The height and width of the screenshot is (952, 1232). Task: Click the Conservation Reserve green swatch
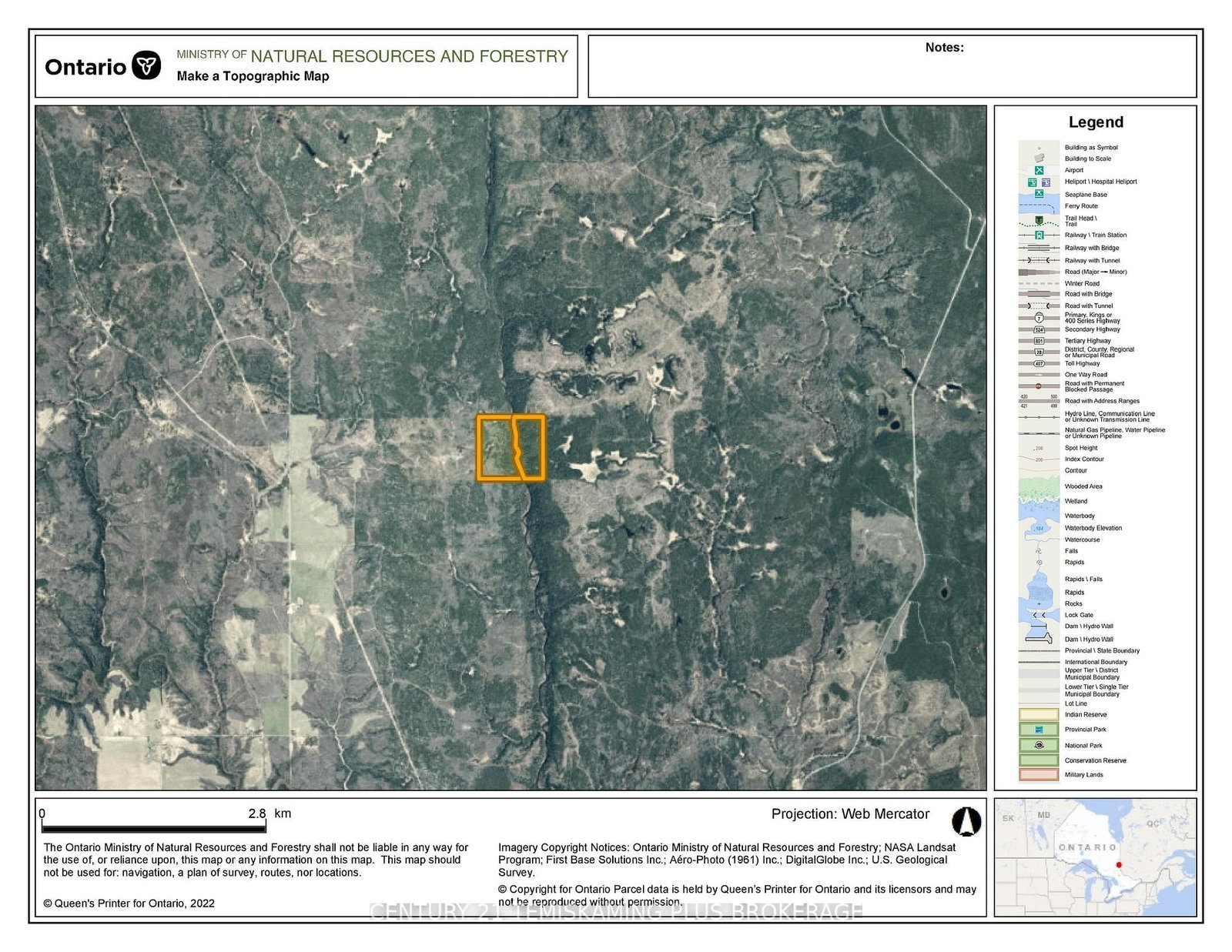[1039, 760]
